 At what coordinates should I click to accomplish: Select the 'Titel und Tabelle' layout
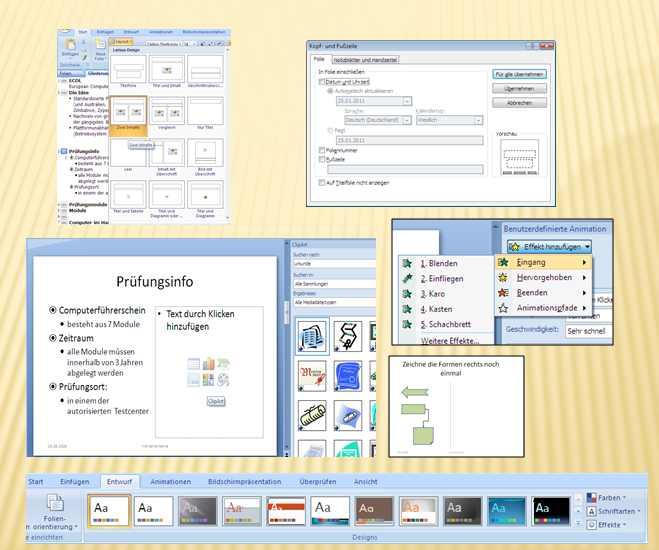(x=128, y=195)
